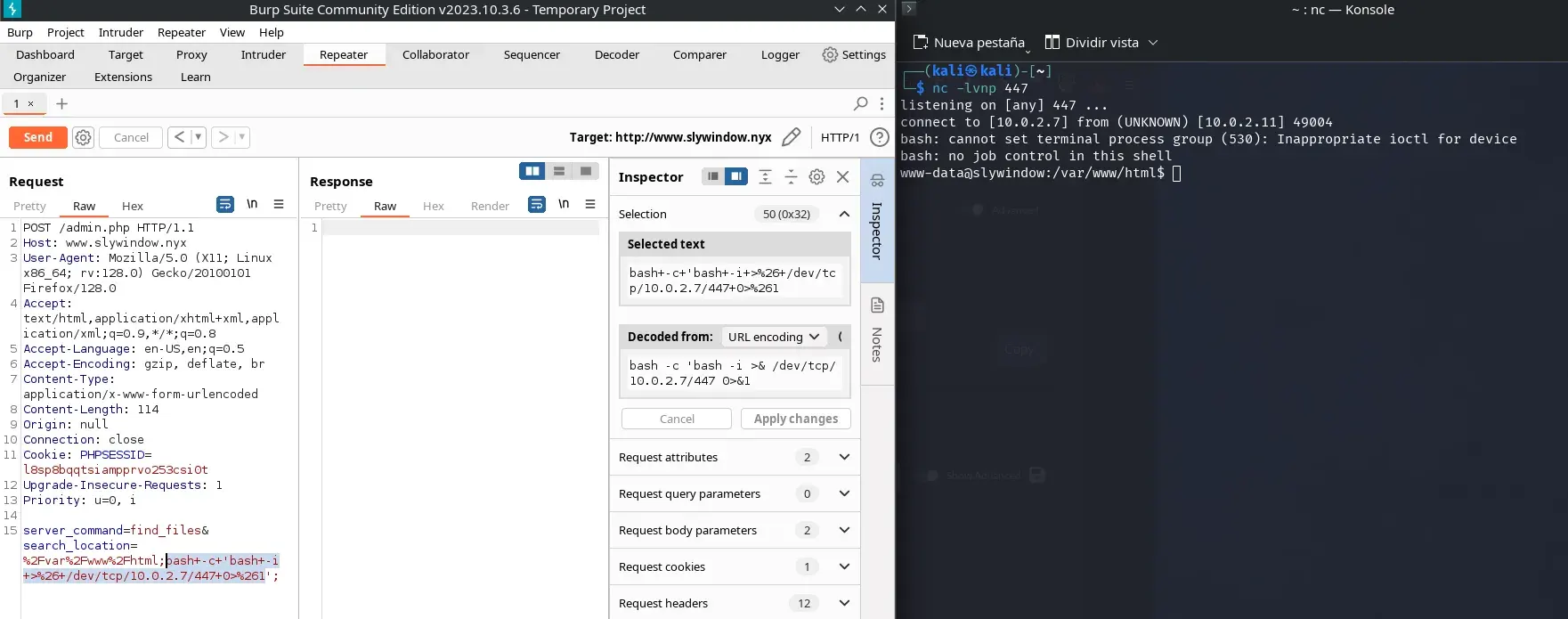
Task: Click Cancel in Inspector selection
Action: tap(677, 419)
